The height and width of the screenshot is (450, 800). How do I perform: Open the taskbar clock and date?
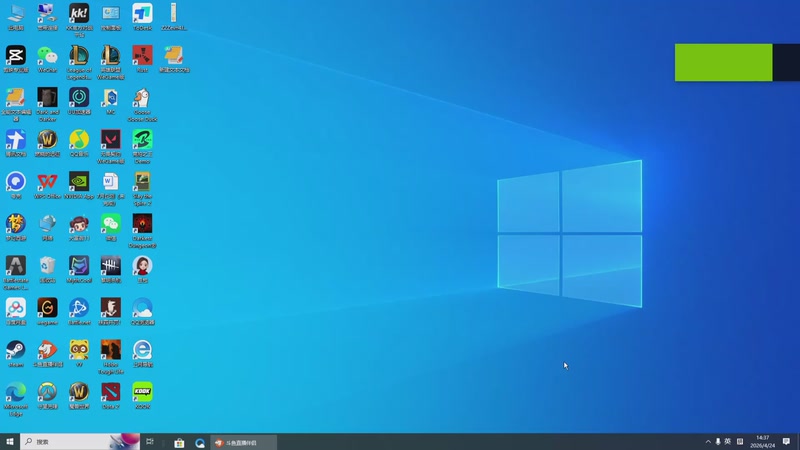762,442
